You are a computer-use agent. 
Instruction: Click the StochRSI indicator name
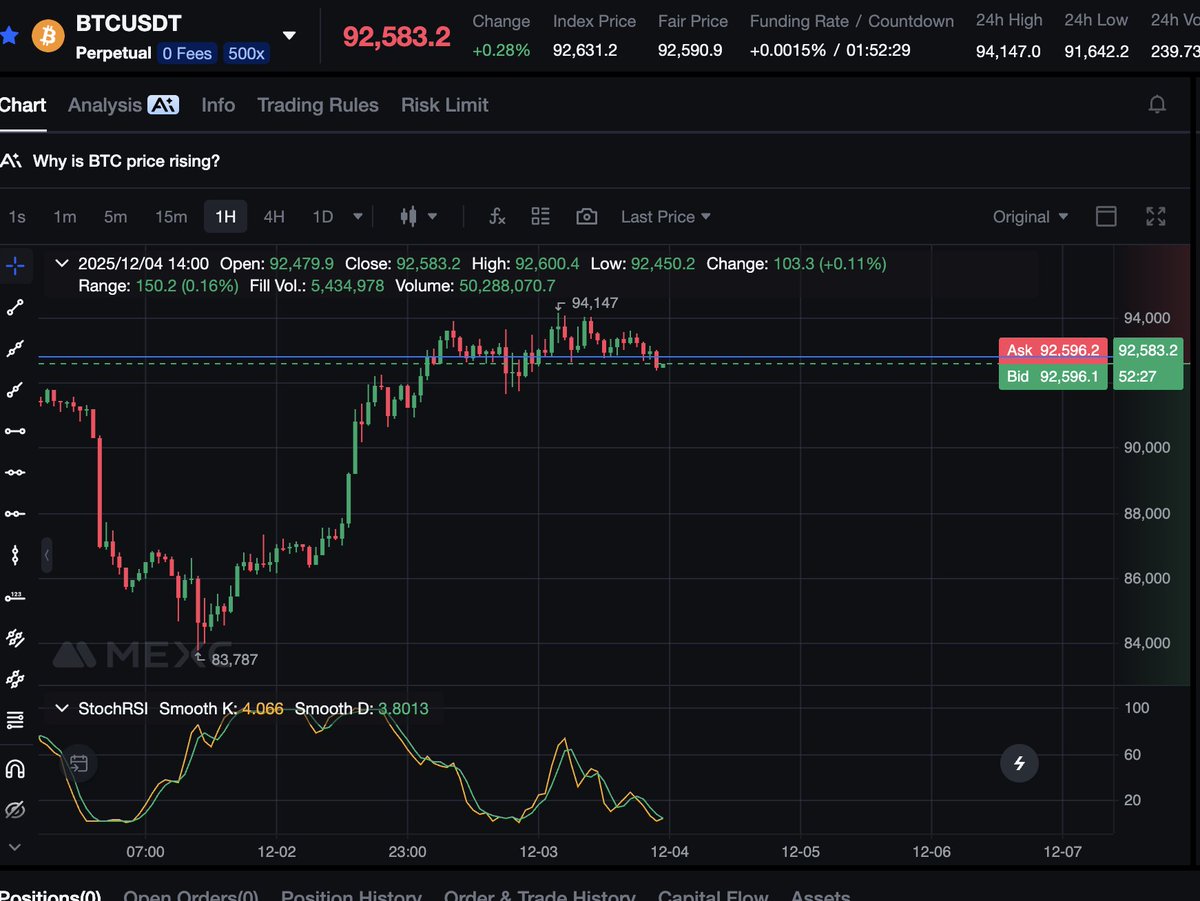113,708
